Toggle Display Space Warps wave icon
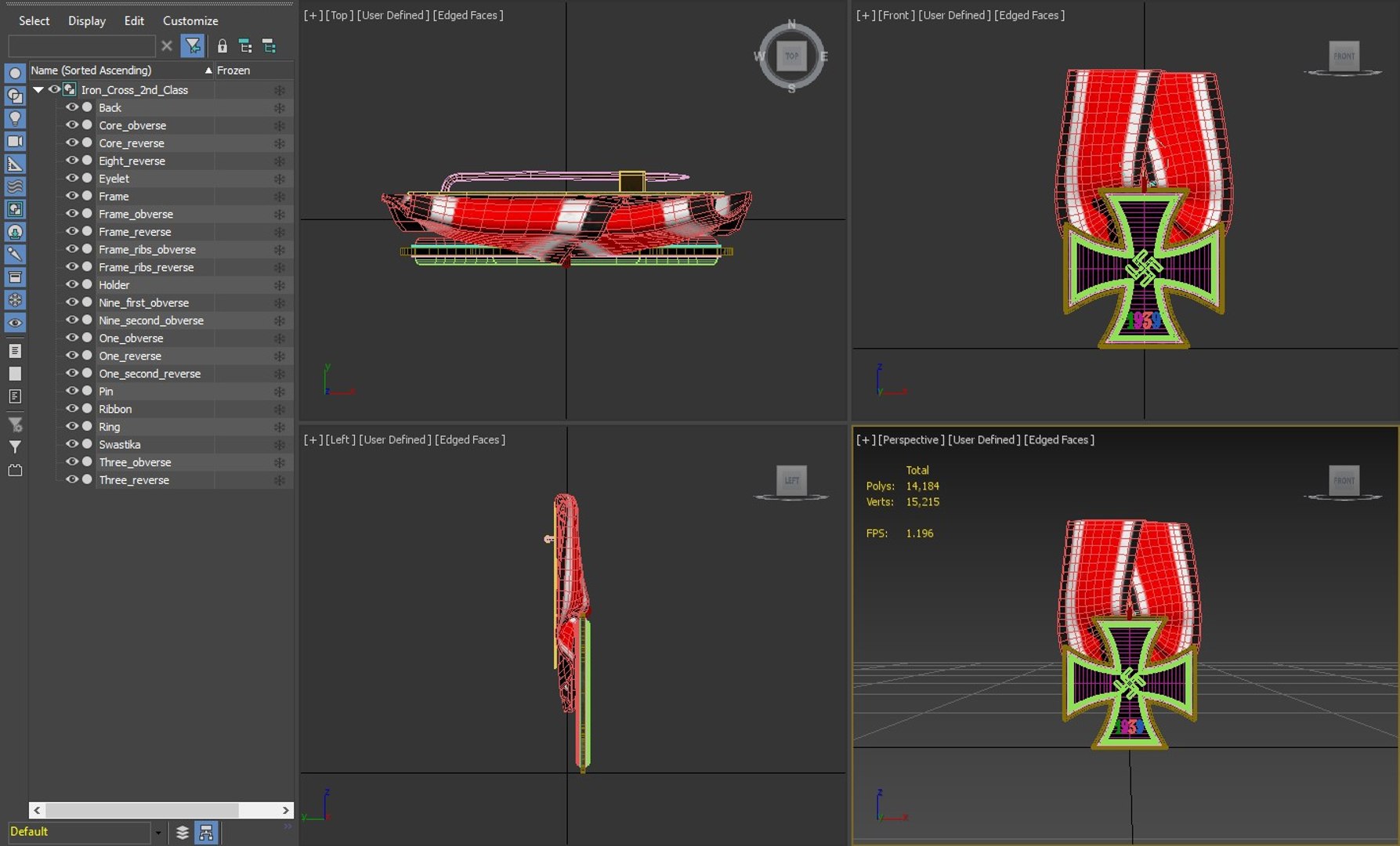Image resolution: width=1400 pixels, height=846 pixels. [15, 187]
